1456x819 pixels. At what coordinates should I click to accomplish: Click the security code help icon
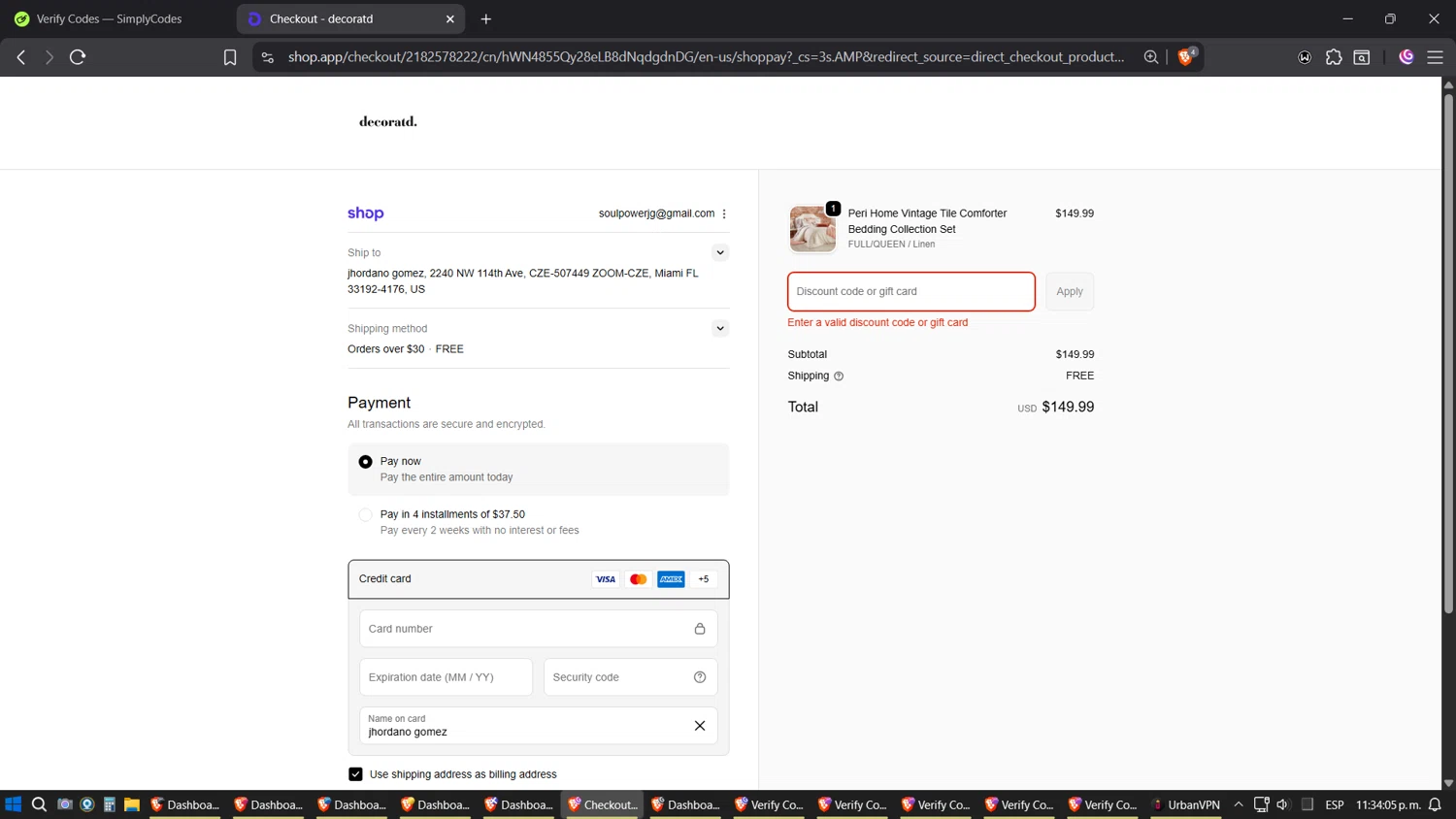click(x=700, y=677)
